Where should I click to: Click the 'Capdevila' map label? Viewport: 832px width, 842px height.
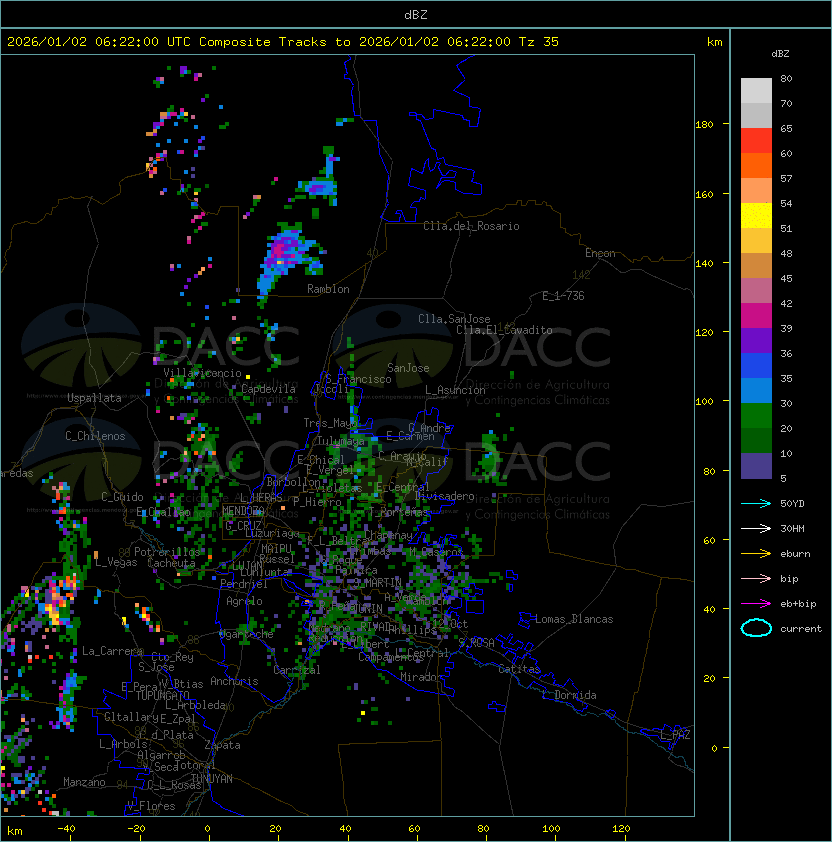click(268, 389)
